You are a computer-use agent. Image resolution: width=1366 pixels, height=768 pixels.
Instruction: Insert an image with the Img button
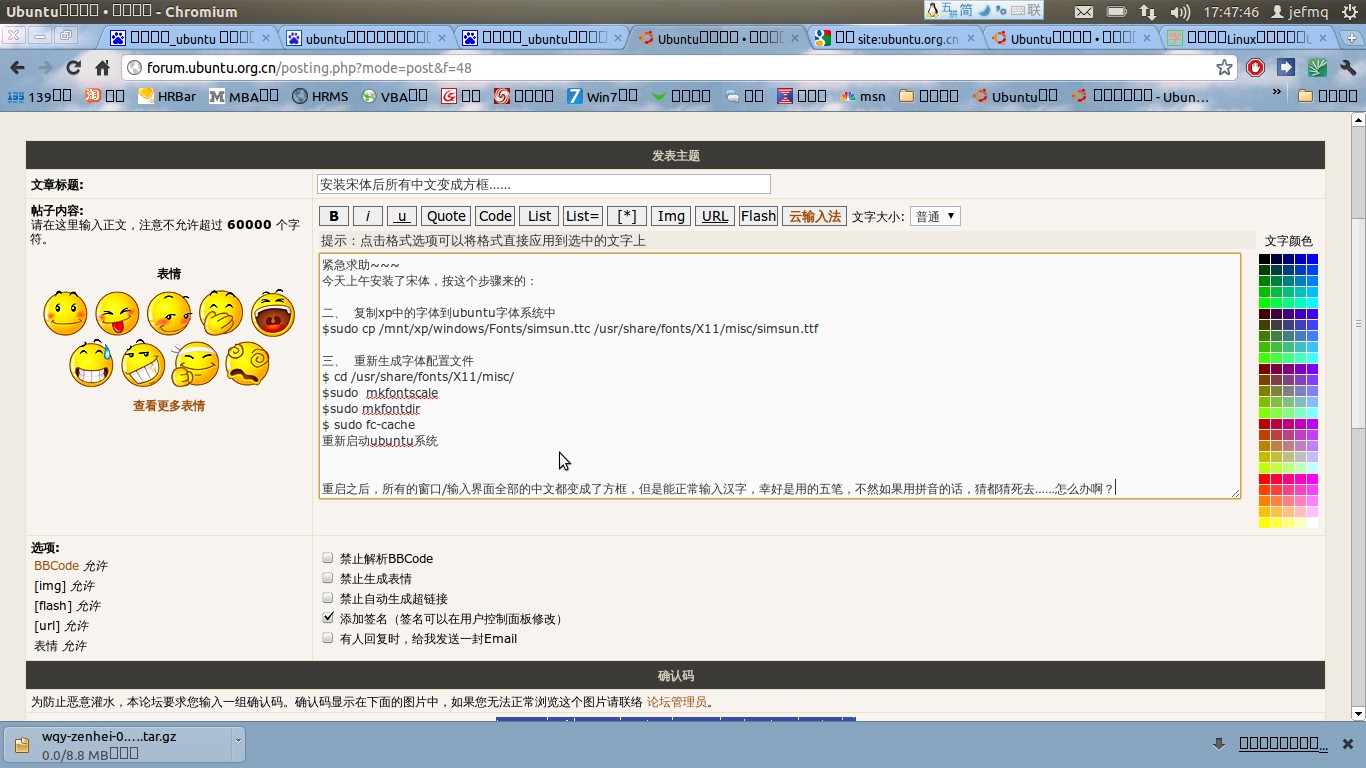point(671,216)
